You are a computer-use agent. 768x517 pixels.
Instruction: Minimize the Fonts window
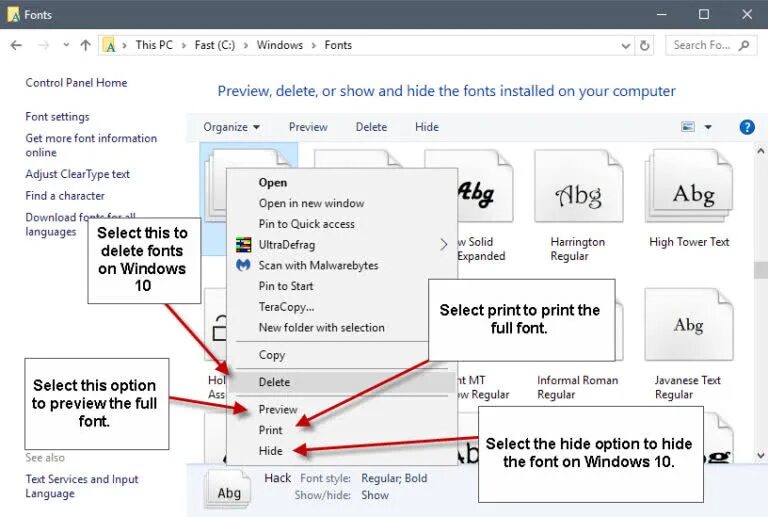pyautogui.click(x=662, y=14)
